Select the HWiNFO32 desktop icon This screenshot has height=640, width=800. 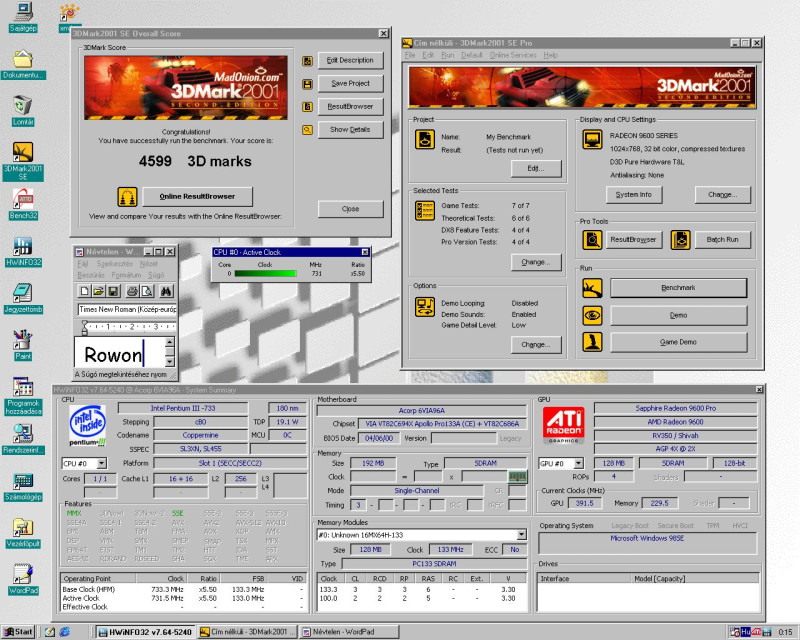23,252
